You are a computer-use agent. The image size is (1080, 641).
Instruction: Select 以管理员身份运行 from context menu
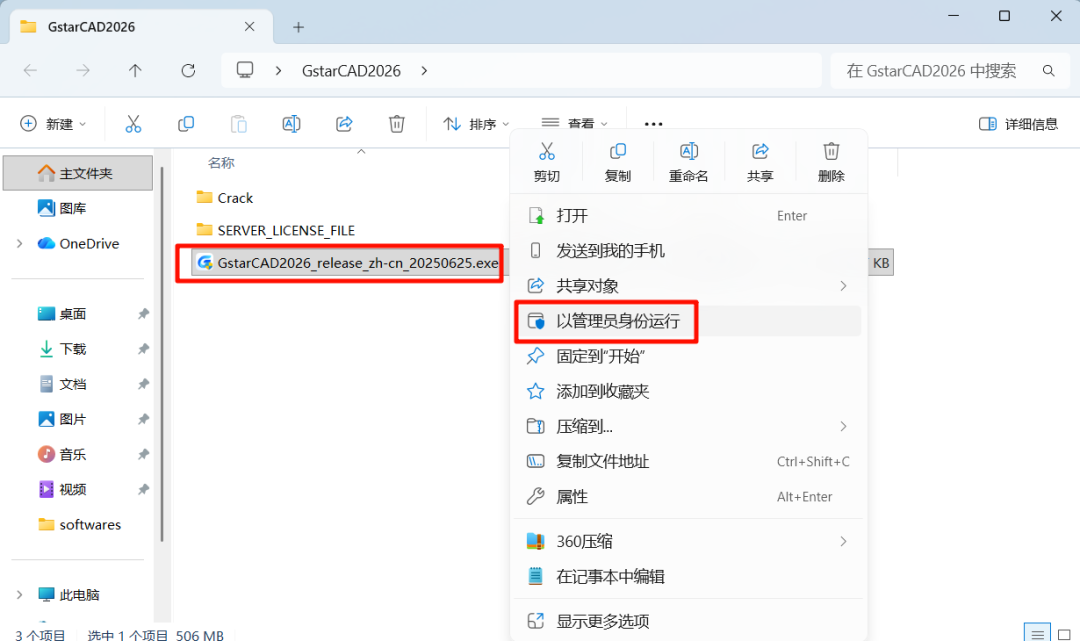[x=617, y=321]
